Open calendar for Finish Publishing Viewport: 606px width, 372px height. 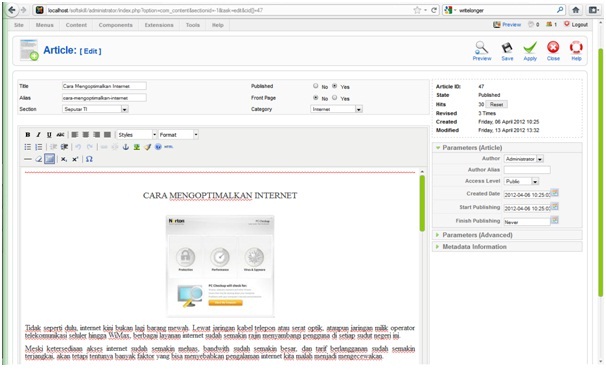tap(555, 220)
